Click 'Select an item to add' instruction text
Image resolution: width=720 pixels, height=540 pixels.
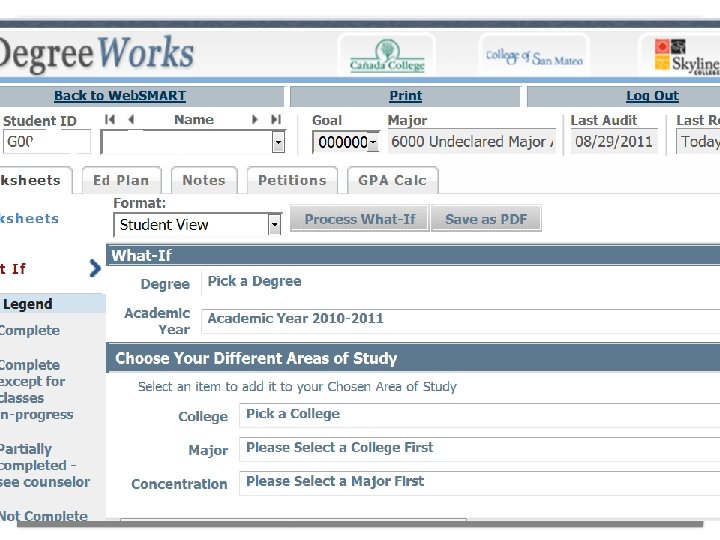[x=298, y=387]
